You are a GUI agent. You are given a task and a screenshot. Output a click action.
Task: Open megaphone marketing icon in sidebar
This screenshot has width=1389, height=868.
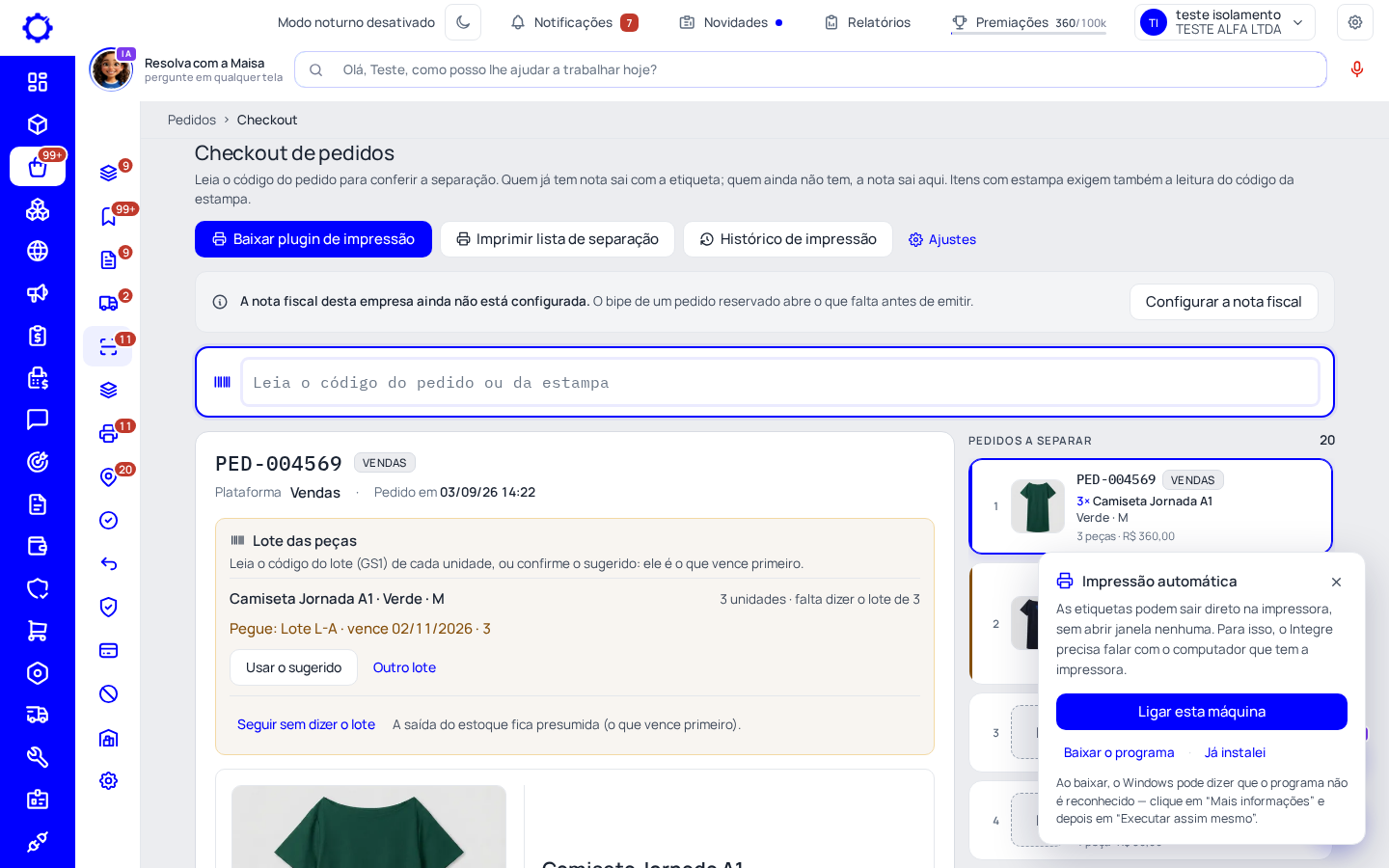tap(38, 293)
